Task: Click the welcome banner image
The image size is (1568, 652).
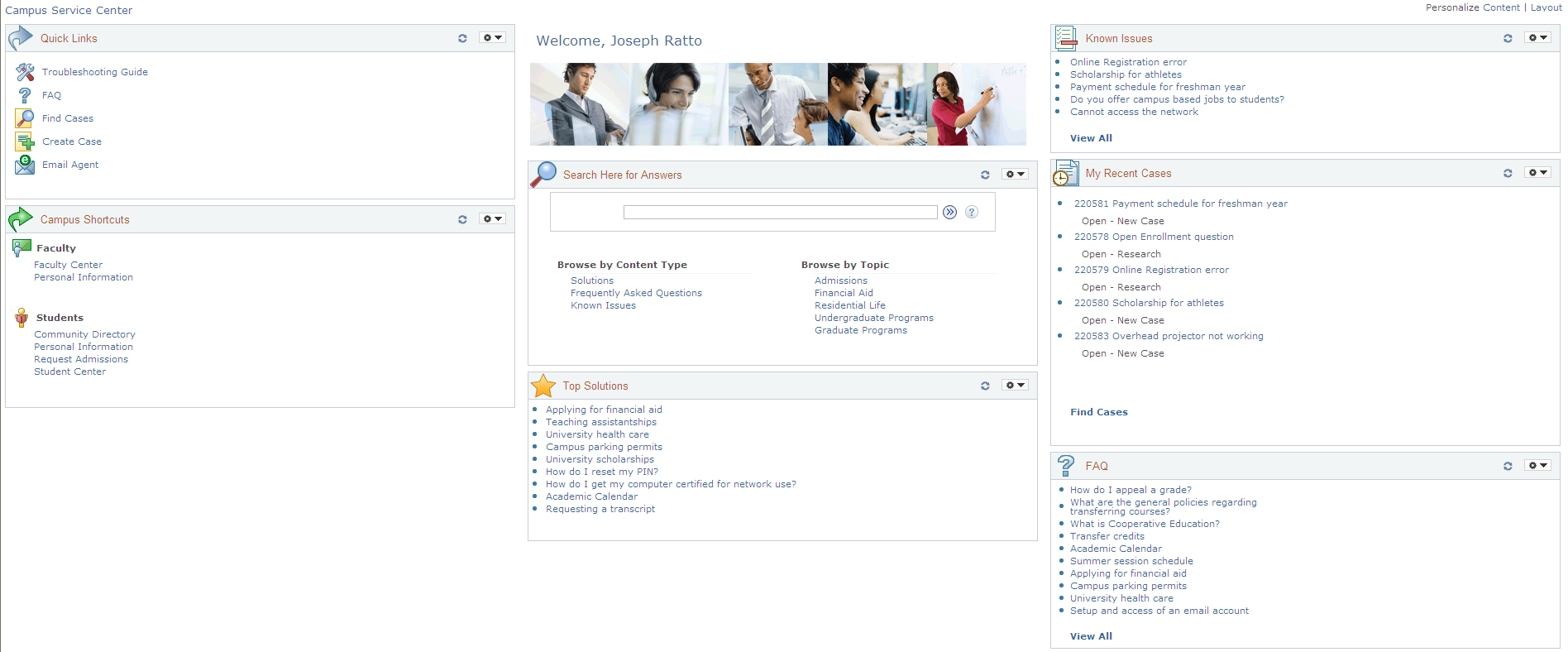Action: (x=778, y=104)
